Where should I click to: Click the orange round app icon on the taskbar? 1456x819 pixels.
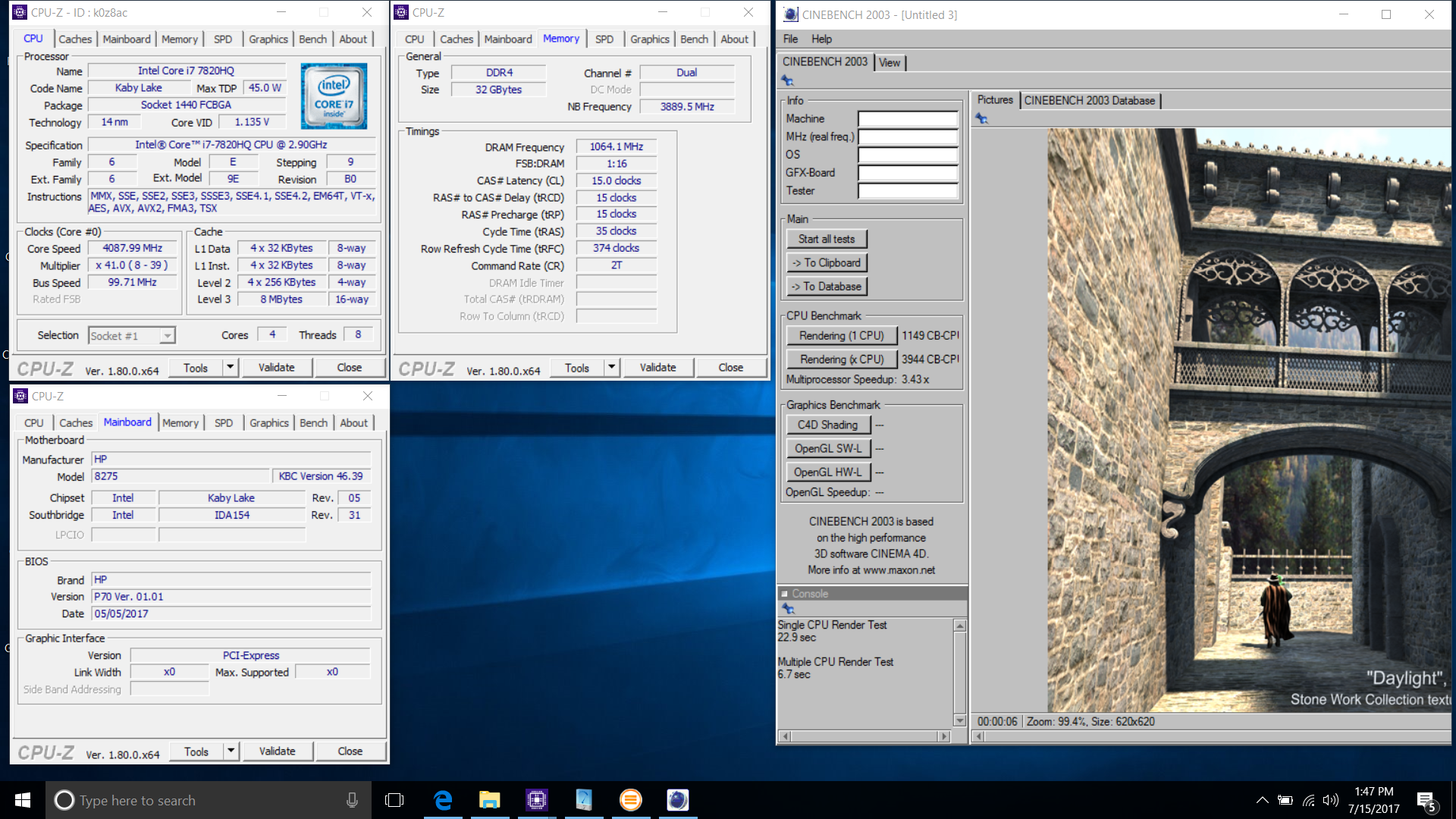631,800
